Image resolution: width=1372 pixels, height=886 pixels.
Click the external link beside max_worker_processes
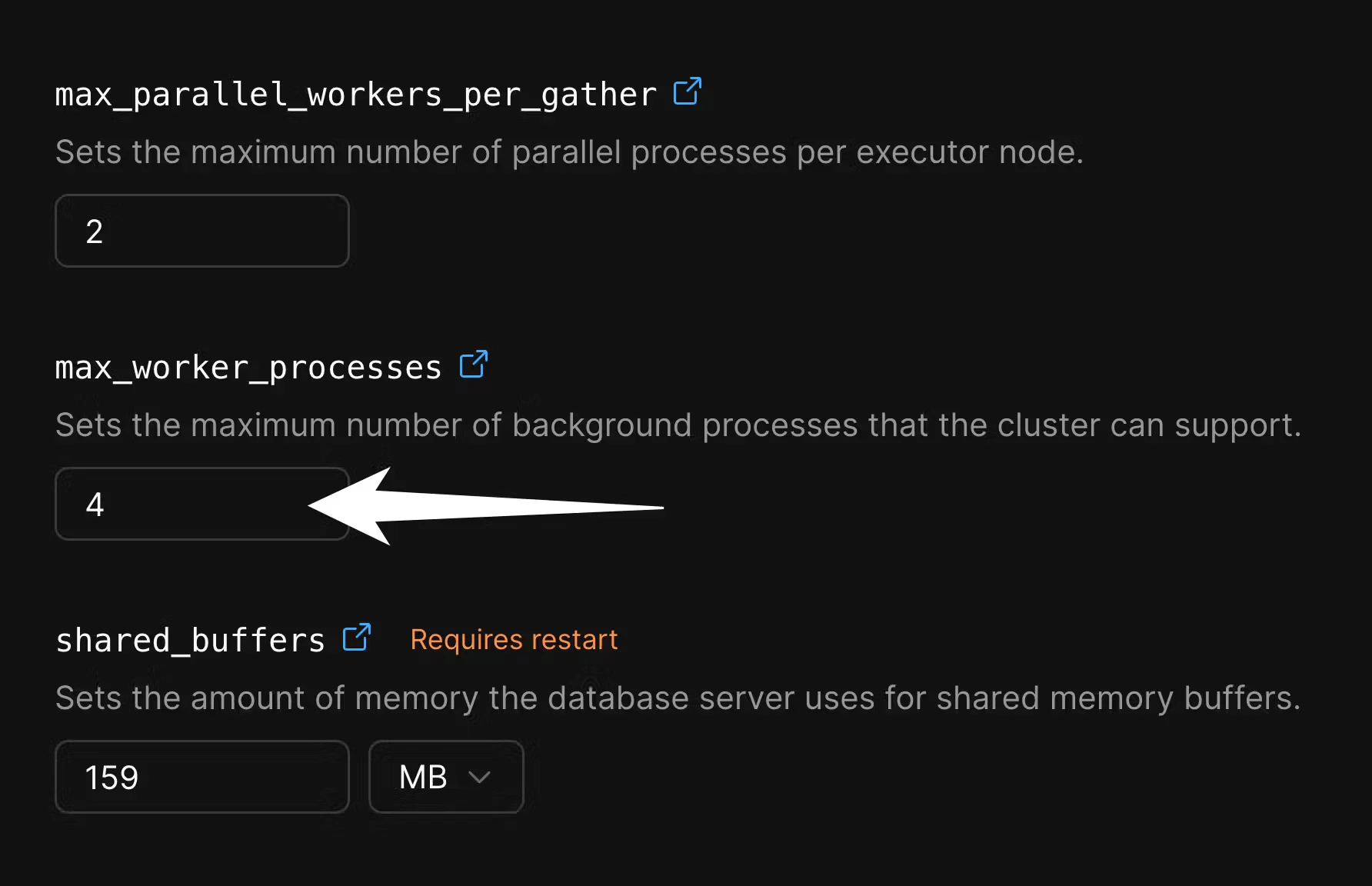[x=474, y=365]
